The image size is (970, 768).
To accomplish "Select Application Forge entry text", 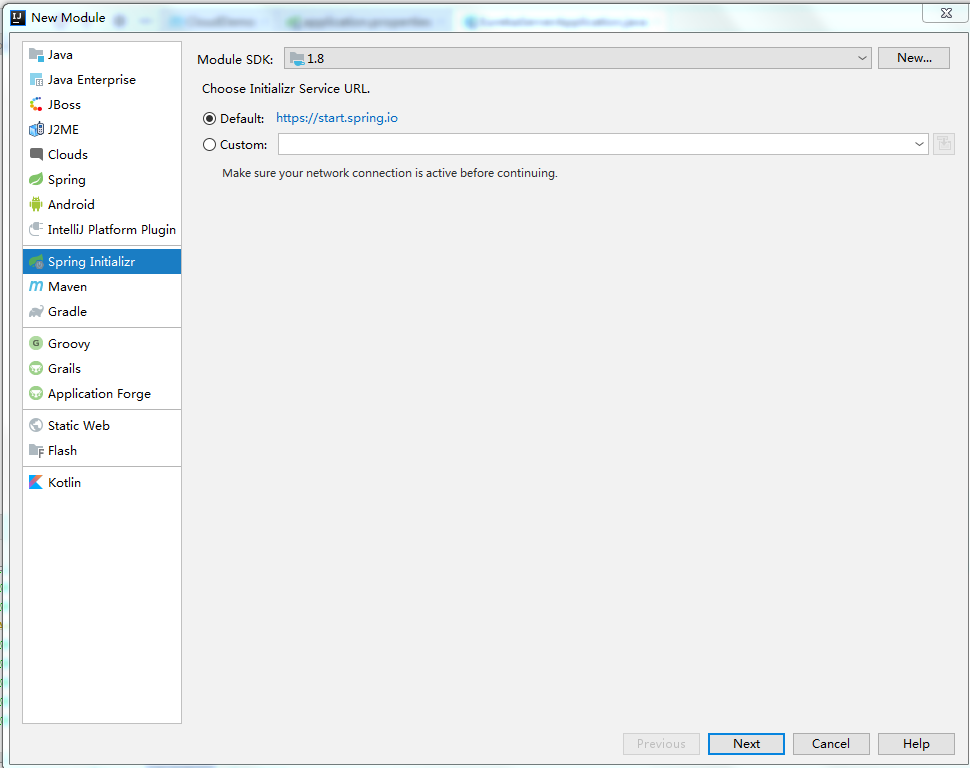I will (x=100, y=394).
